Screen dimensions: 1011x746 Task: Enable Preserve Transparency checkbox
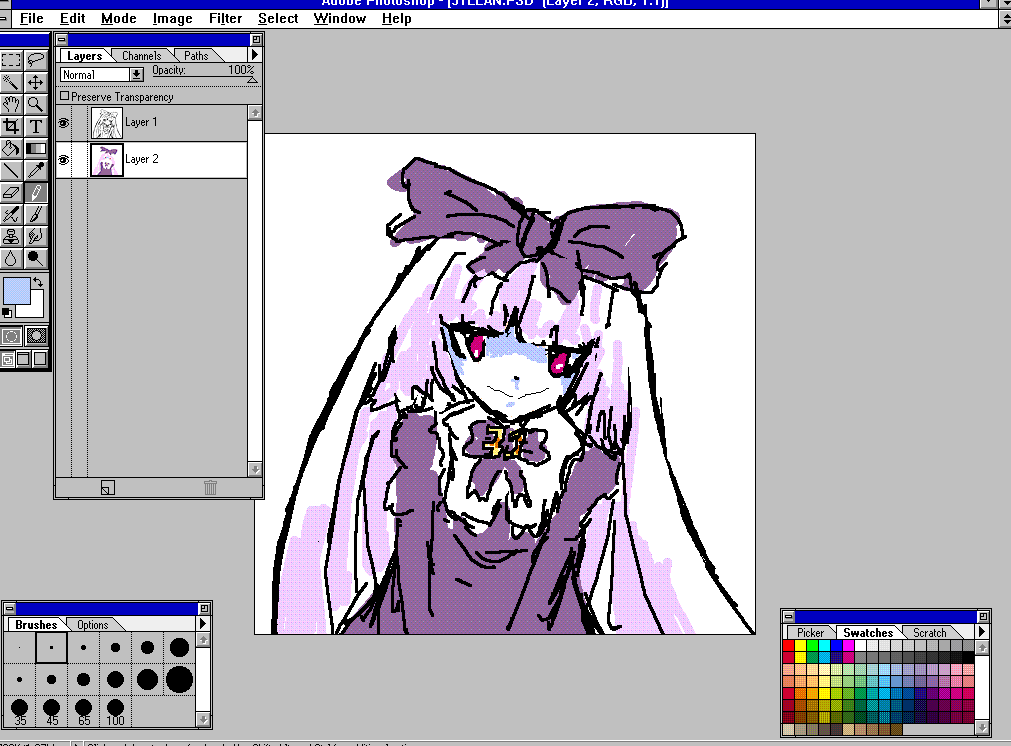click(x=64, y=96)
